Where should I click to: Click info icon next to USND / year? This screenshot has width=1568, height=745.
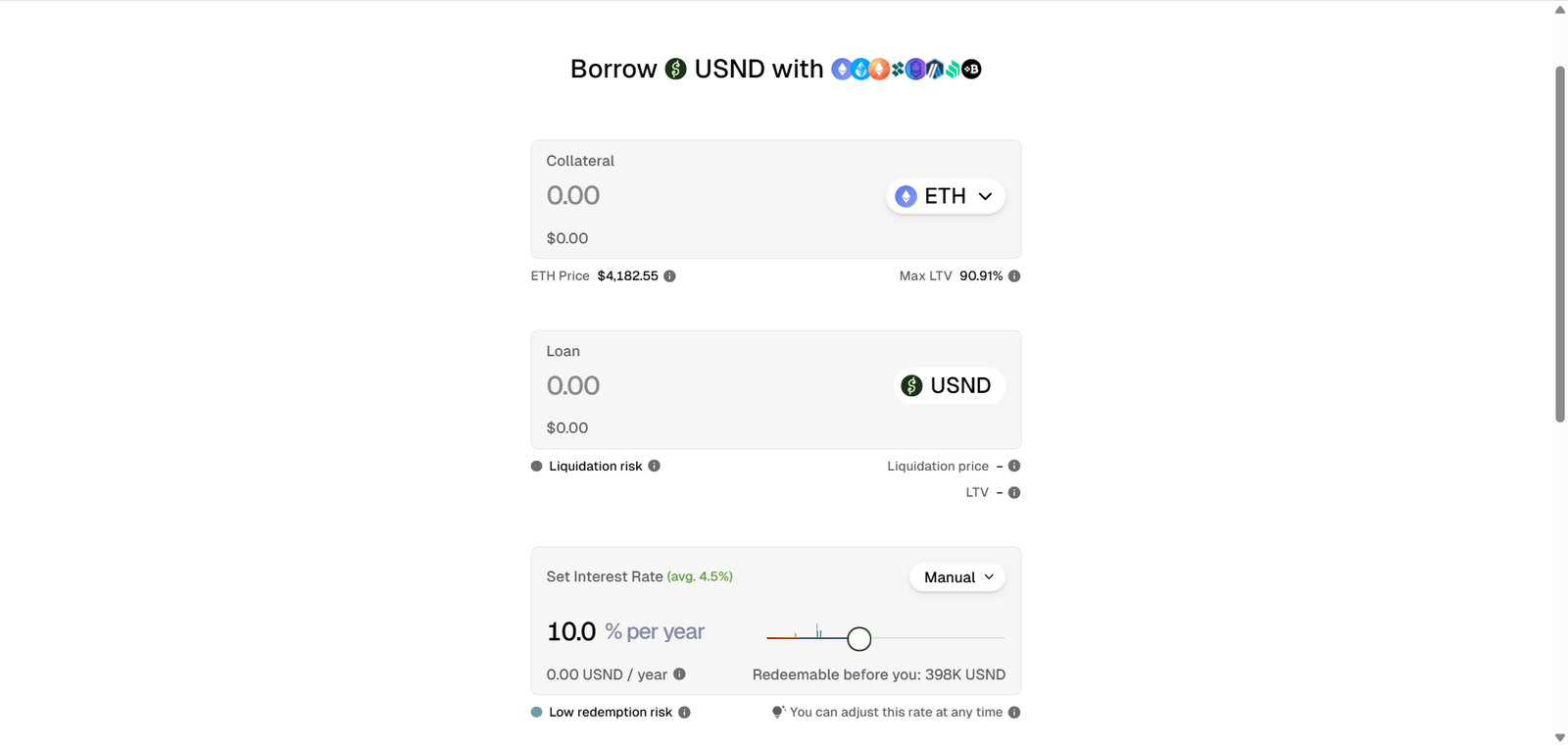pyautogui.click(x=679, y=674)
